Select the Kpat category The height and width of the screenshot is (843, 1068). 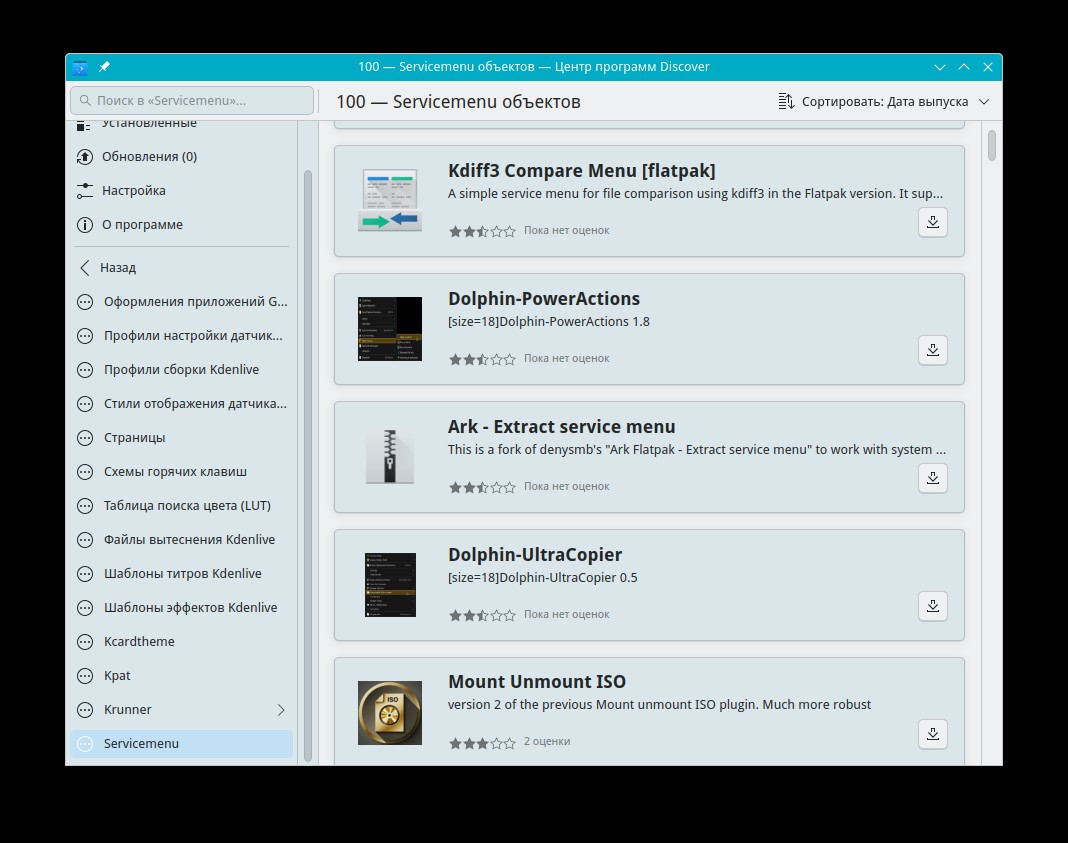pos(181,675)
